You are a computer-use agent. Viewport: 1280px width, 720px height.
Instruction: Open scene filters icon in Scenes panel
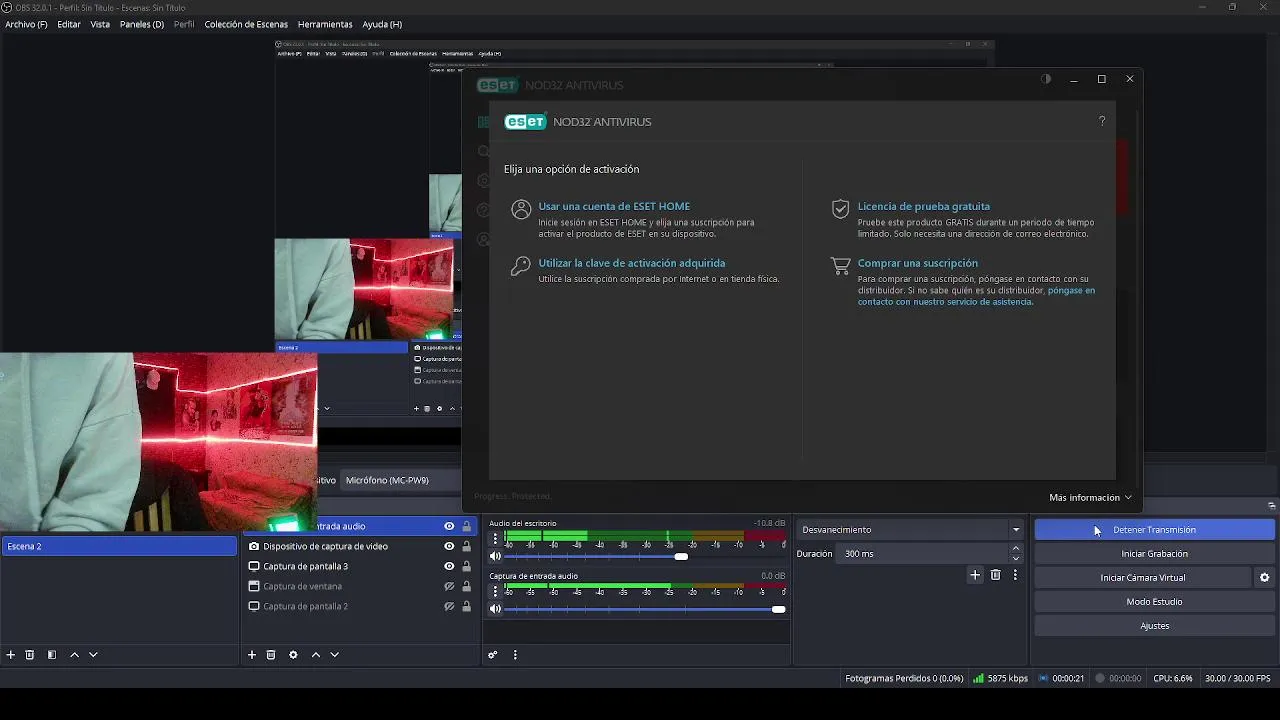[52, 655]
